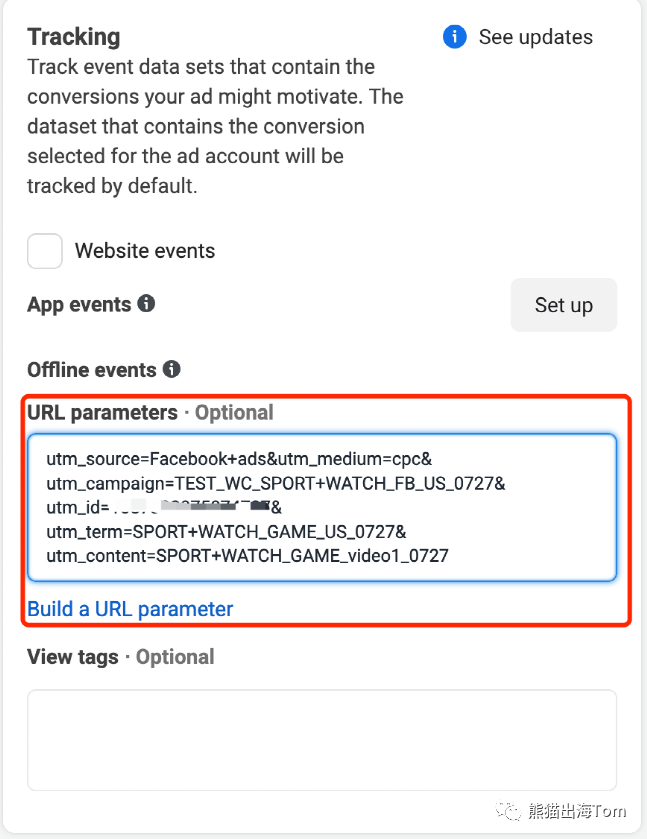Enable the Website events checkbox
This screenshot has height=839, width=647.
pos(45,251)
